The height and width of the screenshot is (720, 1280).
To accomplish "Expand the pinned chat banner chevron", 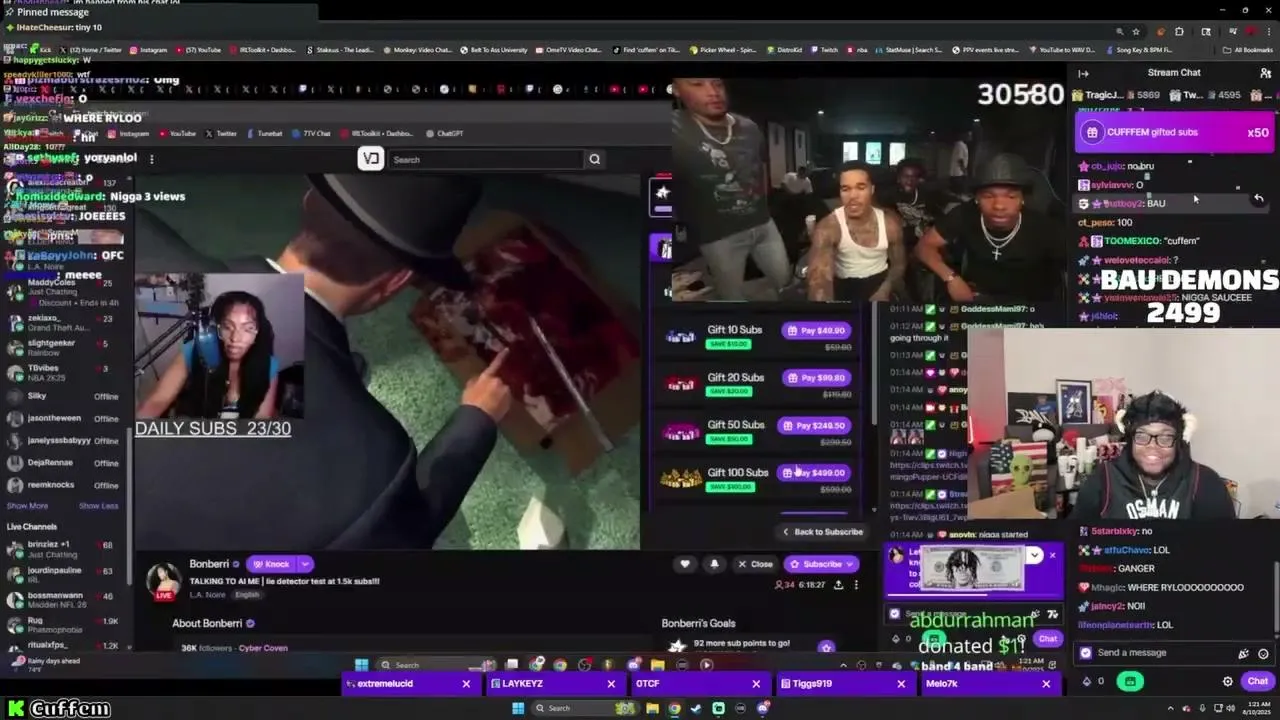I will point(1035,555).
